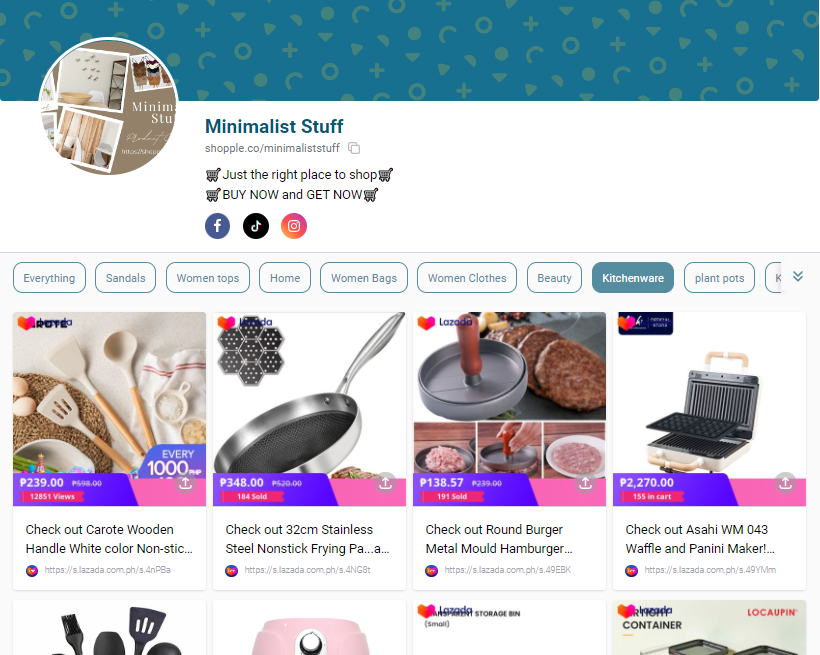Expand the category list with double chevron
This screenshot has width=820, height=655.
(798, 276)
